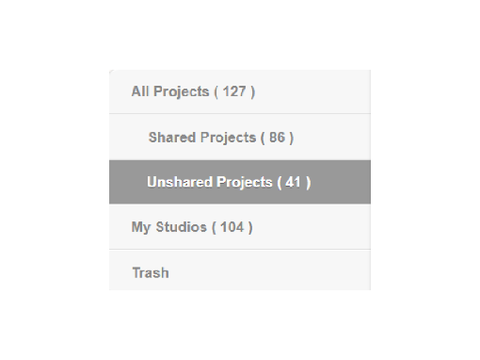This screenshot has width=480, height=360.
Task: Show all 127 projects
Action: pyautogui.click(x=240, y=92)
